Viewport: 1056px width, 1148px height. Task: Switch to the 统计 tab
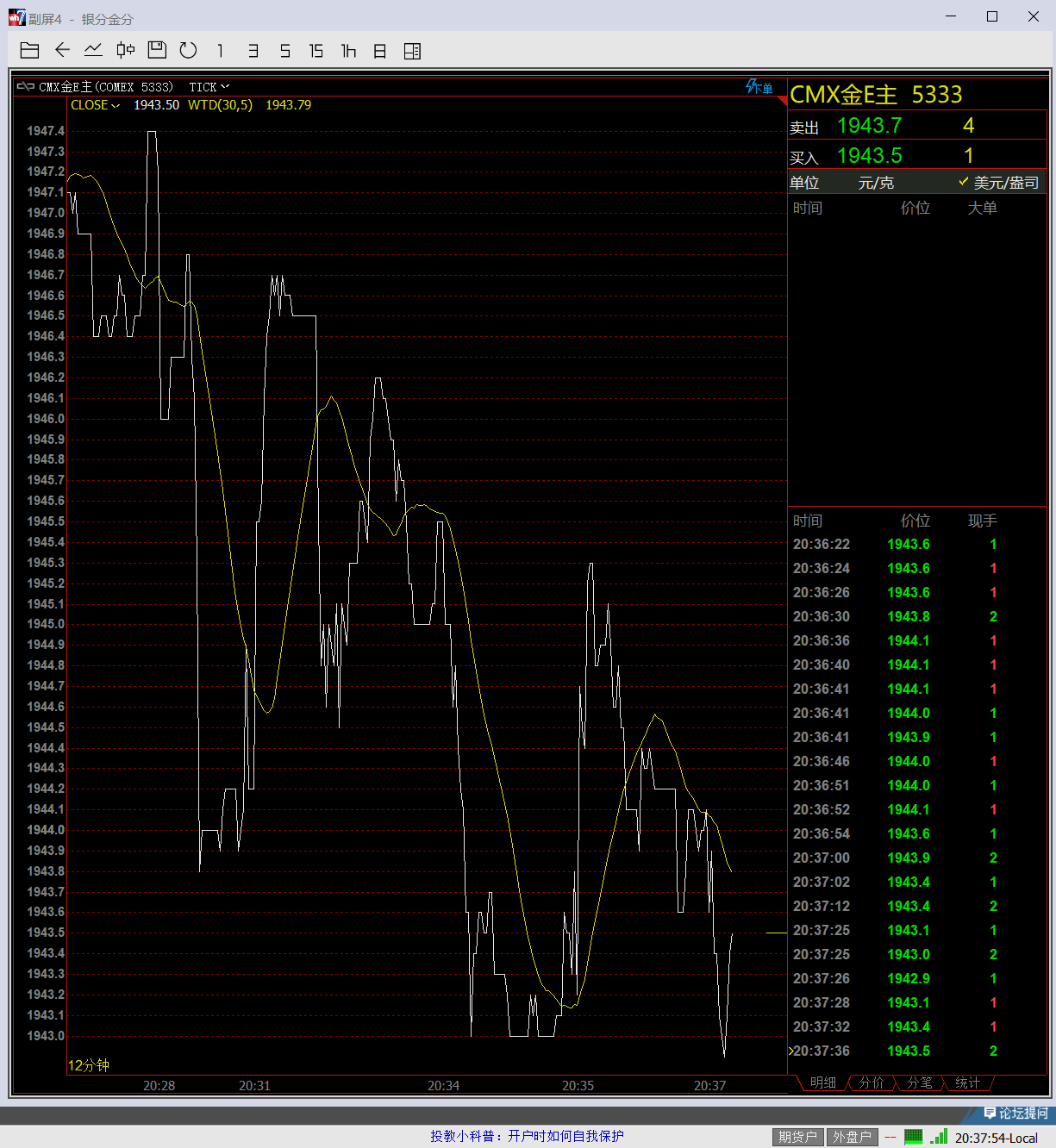point(967,1083)
